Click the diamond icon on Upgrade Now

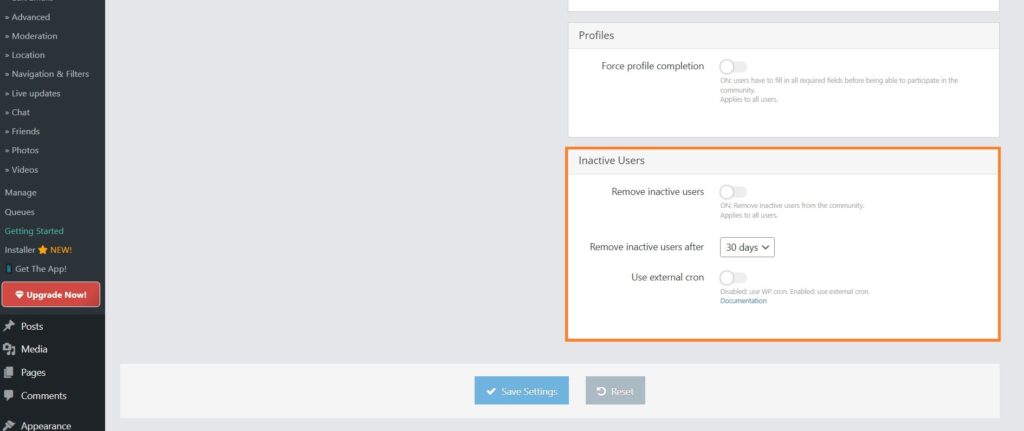coord(19,295)
